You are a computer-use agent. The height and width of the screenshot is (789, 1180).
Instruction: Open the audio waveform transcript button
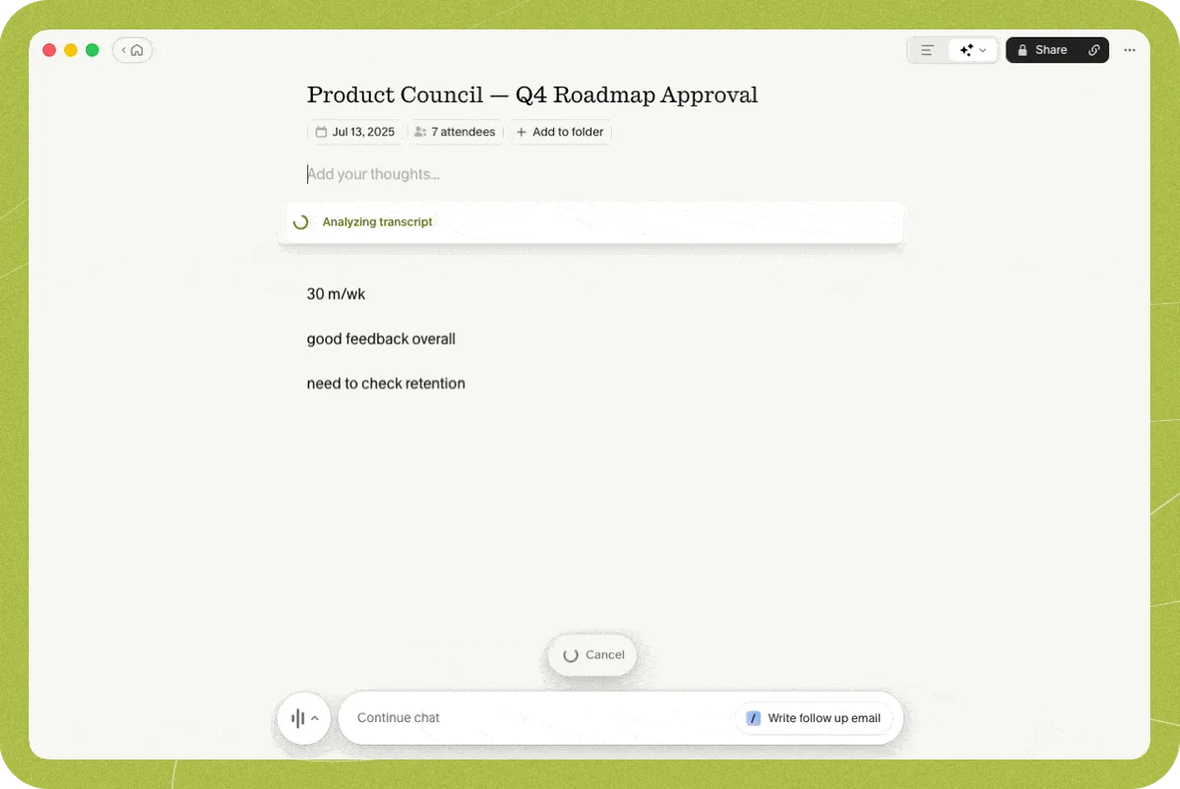298,718
